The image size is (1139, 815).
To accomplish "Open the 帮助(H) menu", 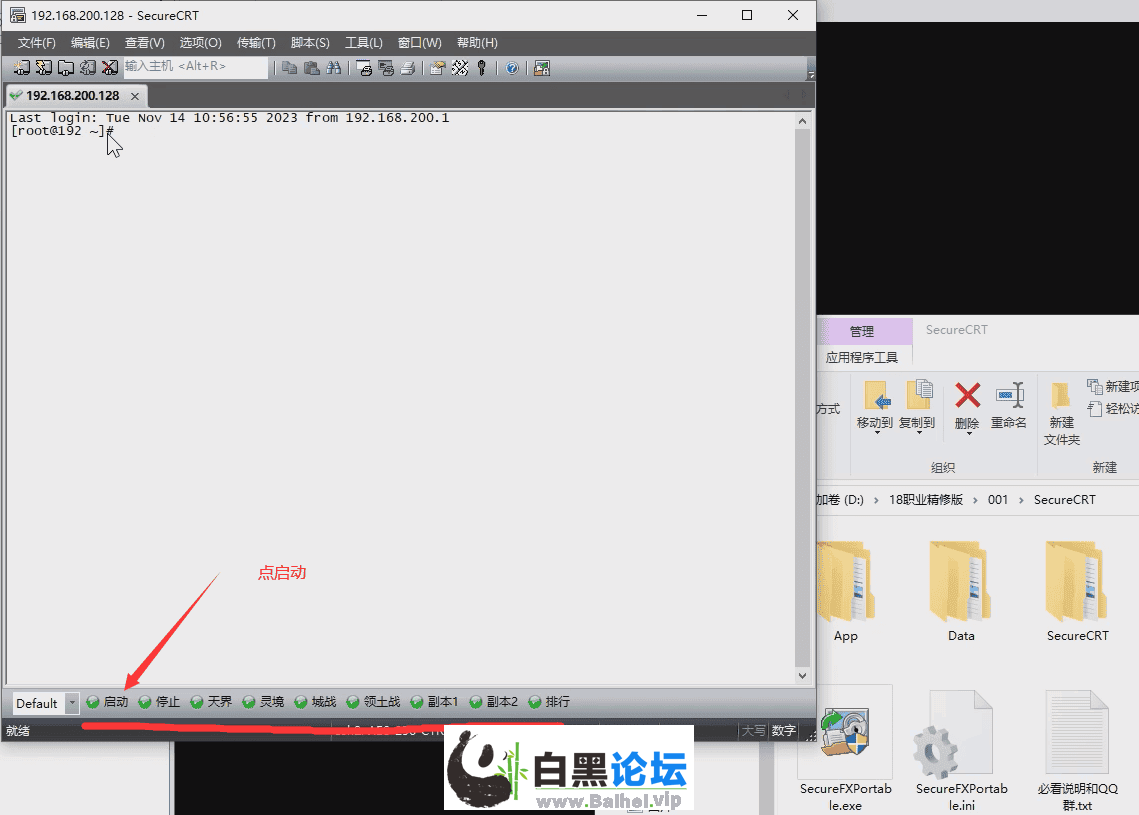I will click(477, 43).
